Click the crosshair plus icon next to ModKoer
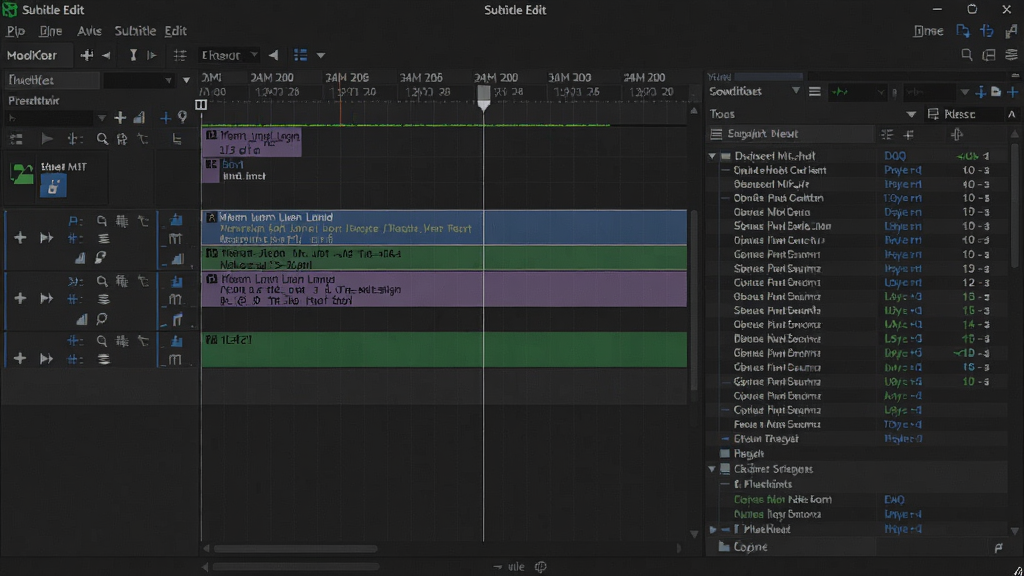The width and height of the screenshot is (1024, 576). pyautogui.click(x=86, y=56)
